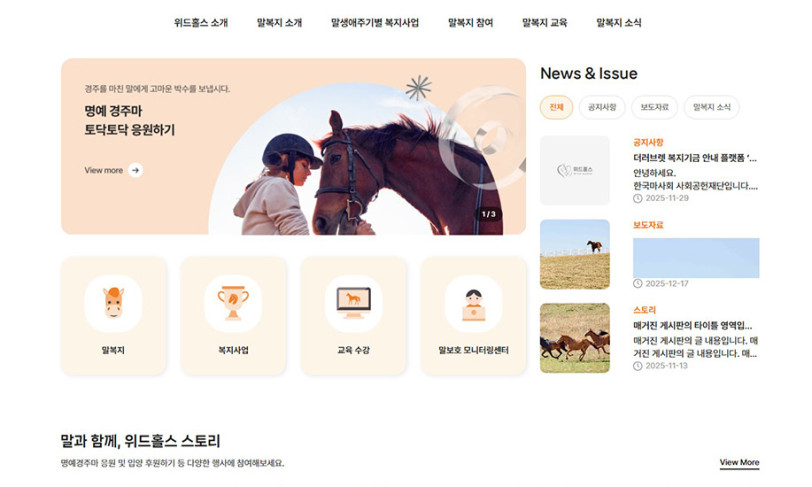The height and width of the screenshot is (487, 812).
Task: Click the clock icon next to 2025-11-29
Action: click(637, 198)
